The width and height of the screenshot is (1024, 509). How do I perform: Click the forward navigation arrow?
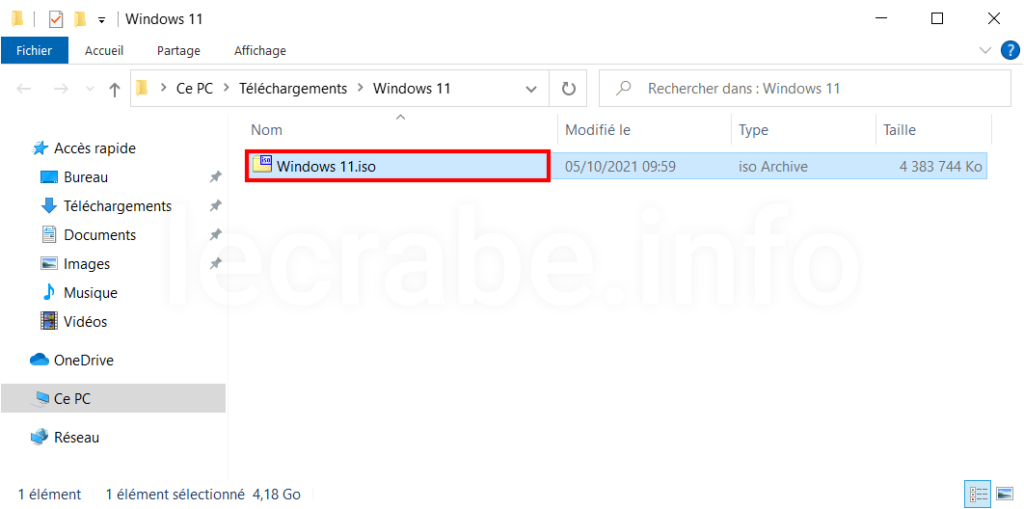tap(60, 88)
